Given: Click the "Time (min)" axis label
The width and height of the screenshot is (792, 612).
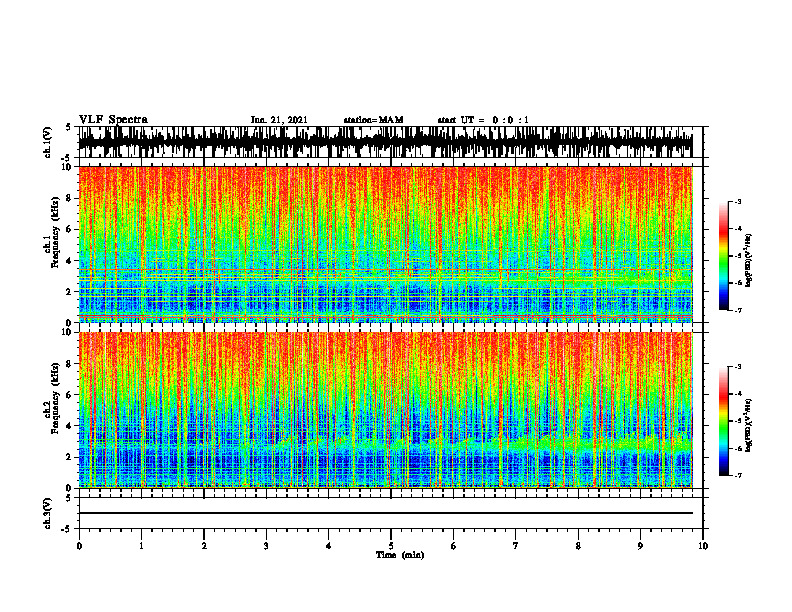Looking at the screenshot, I should pyautogui.click(x=400, y=555).
